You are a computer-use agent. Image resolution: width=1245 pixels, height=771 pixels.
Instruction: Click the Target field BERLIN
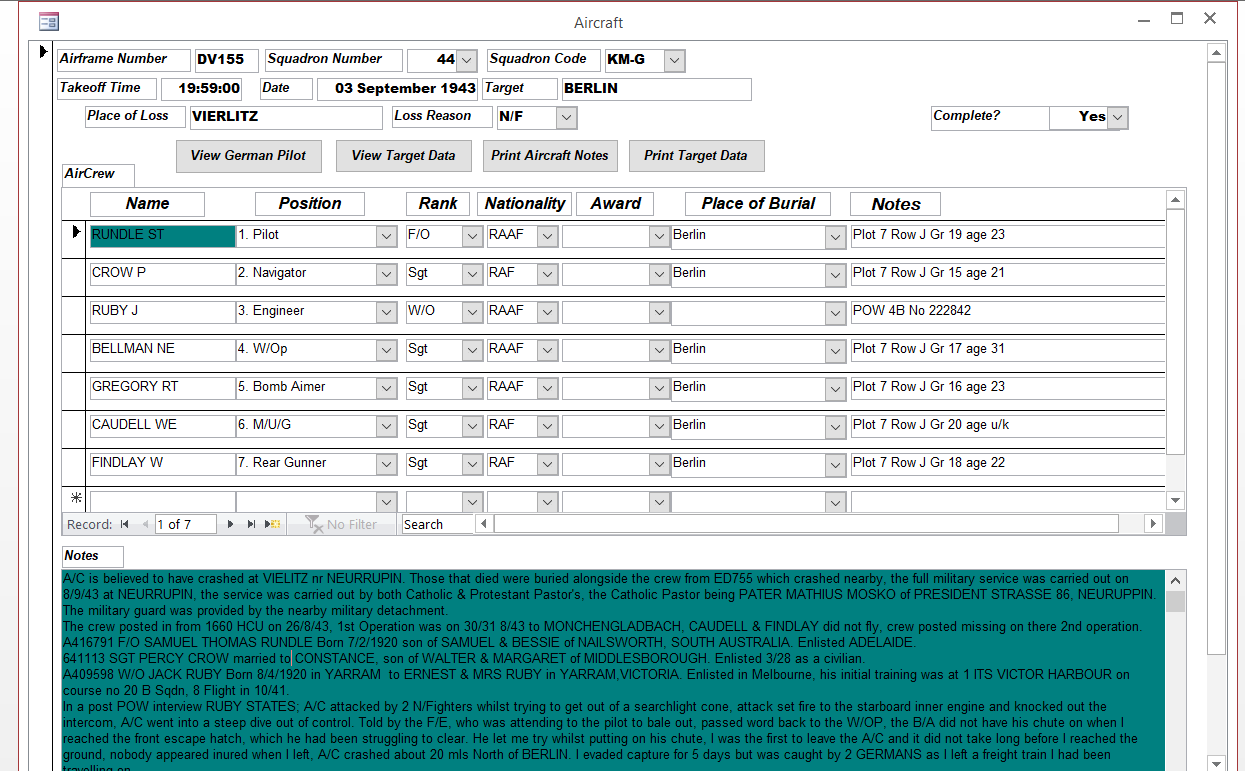[x=656, y=89]
